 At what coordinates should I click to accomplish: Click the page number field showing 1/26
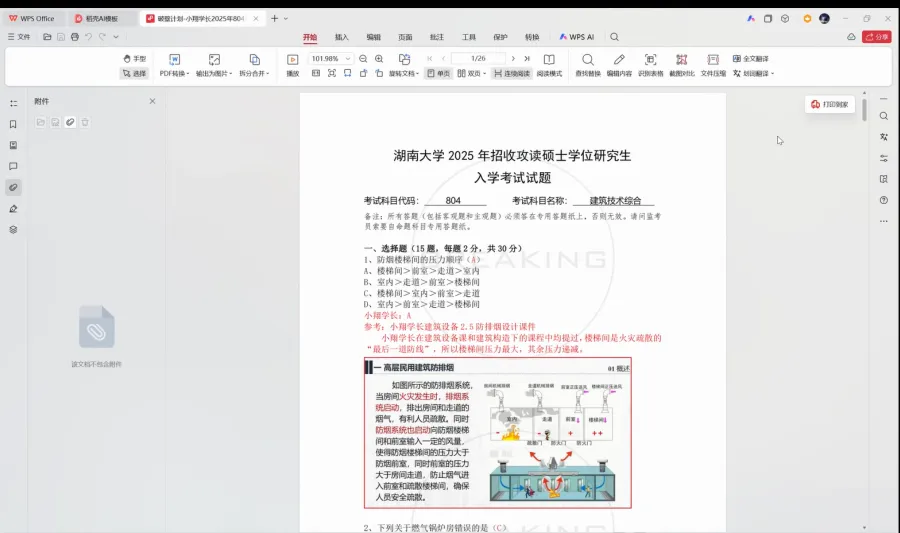click(478, 59)
